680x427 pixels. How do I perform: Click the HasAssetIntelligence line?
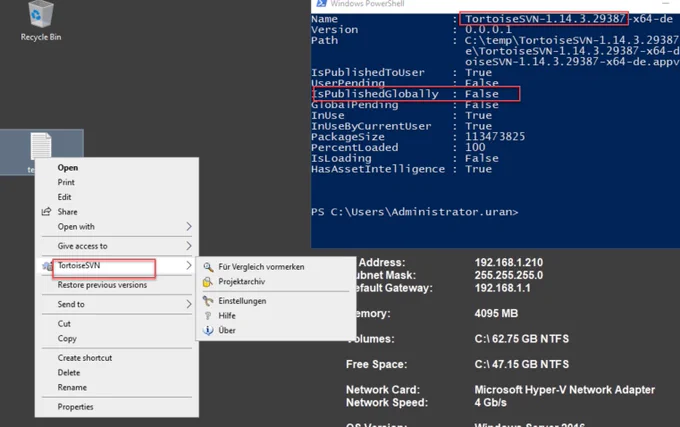click(x=401, y=169)
